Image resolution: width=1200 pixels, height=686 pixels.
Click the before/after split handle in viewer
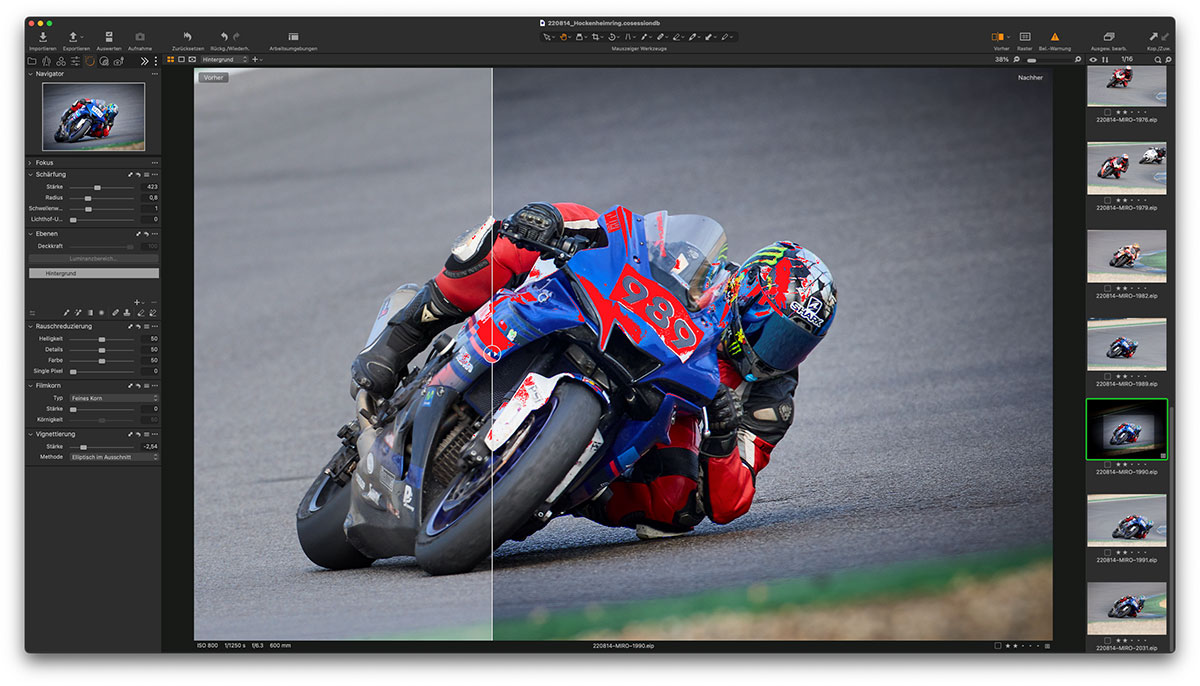point(491,352)
